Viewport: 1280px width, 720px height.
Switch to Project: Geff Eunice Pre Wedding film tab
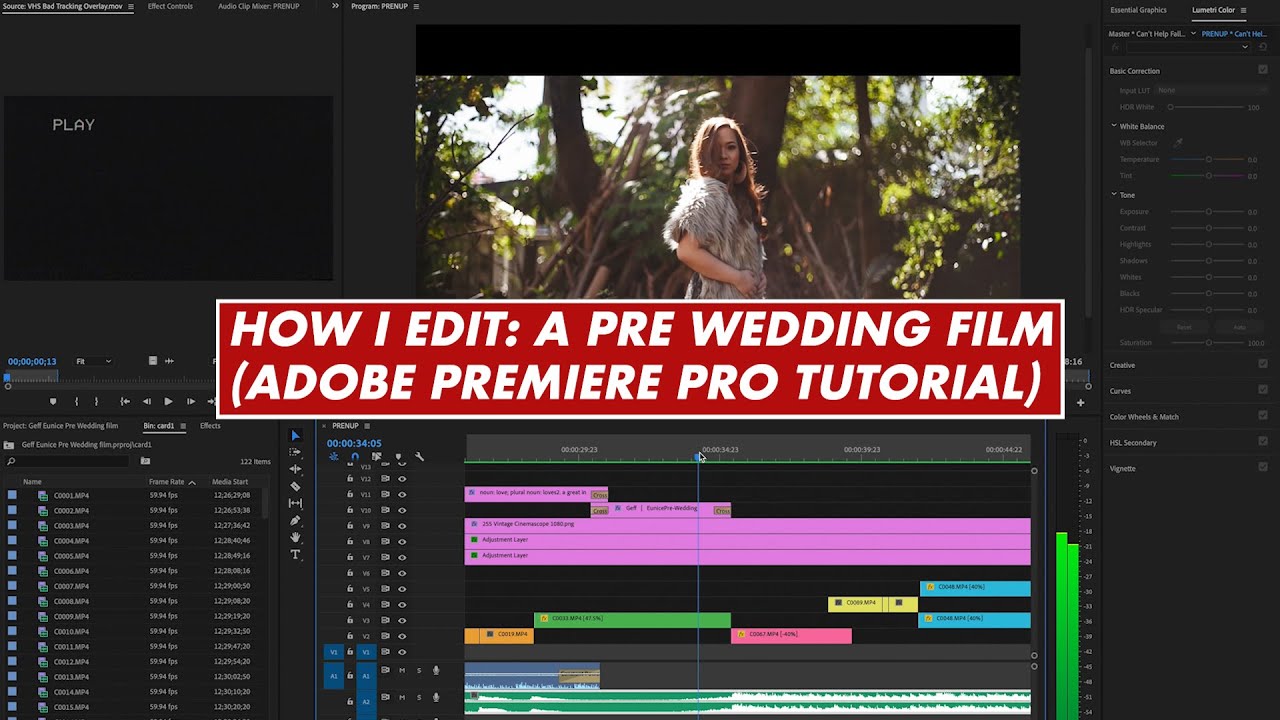pyautogui.click(x=60, y=426)
